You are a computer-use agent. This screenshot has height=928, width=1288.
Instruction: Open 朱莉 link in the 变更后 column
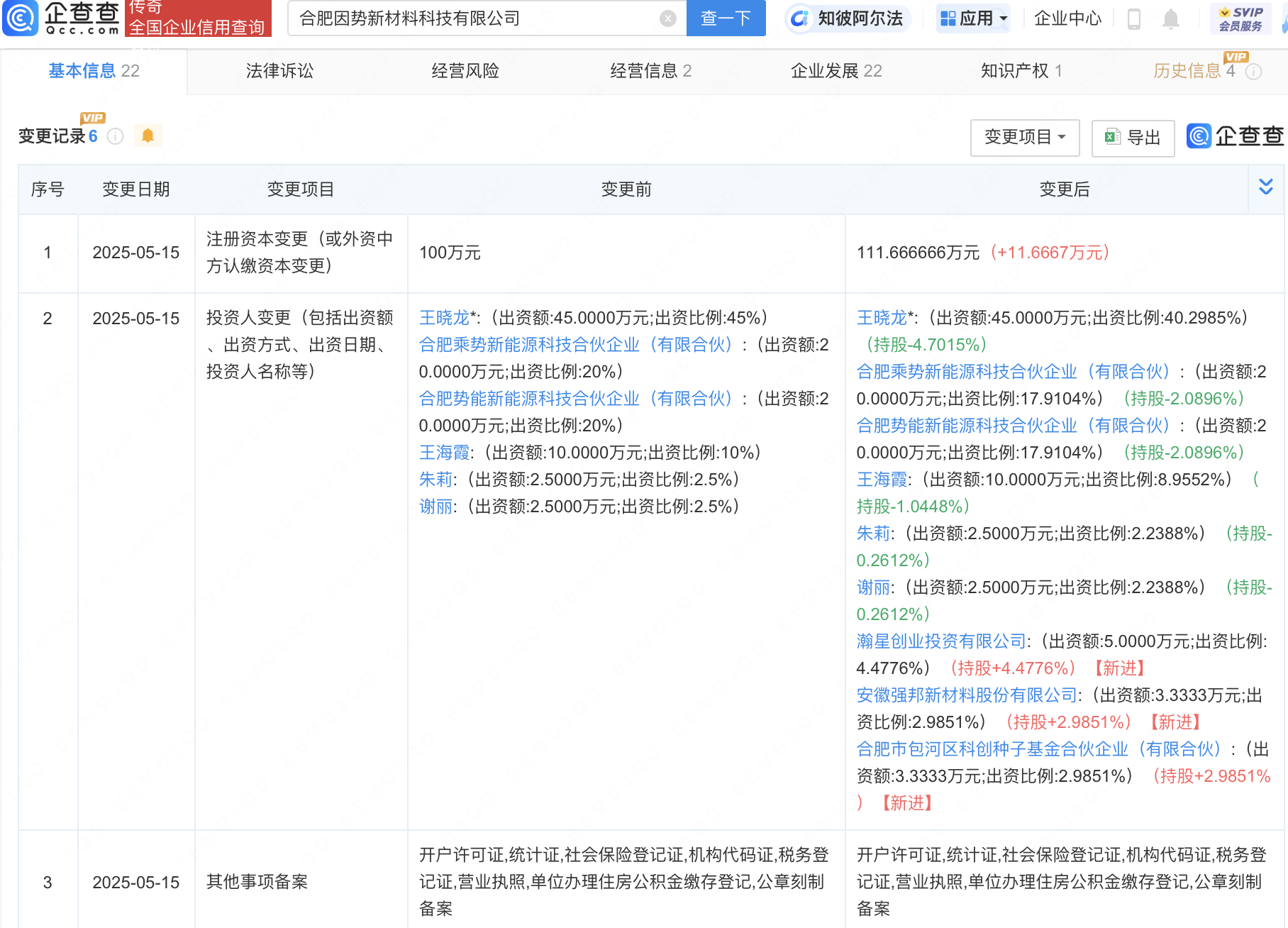(x=873, y=534)
